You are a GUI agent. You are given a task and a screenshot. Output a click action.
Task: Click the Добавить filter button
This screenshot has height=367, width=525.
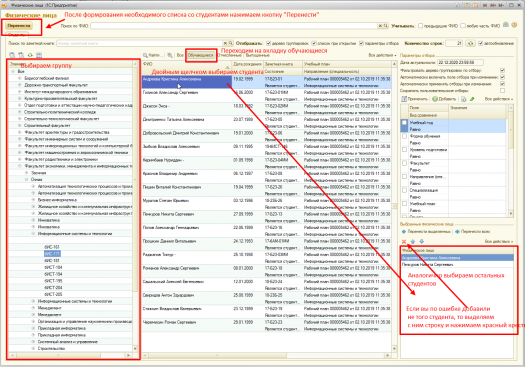pyautogui.click(x=444, y=99)
